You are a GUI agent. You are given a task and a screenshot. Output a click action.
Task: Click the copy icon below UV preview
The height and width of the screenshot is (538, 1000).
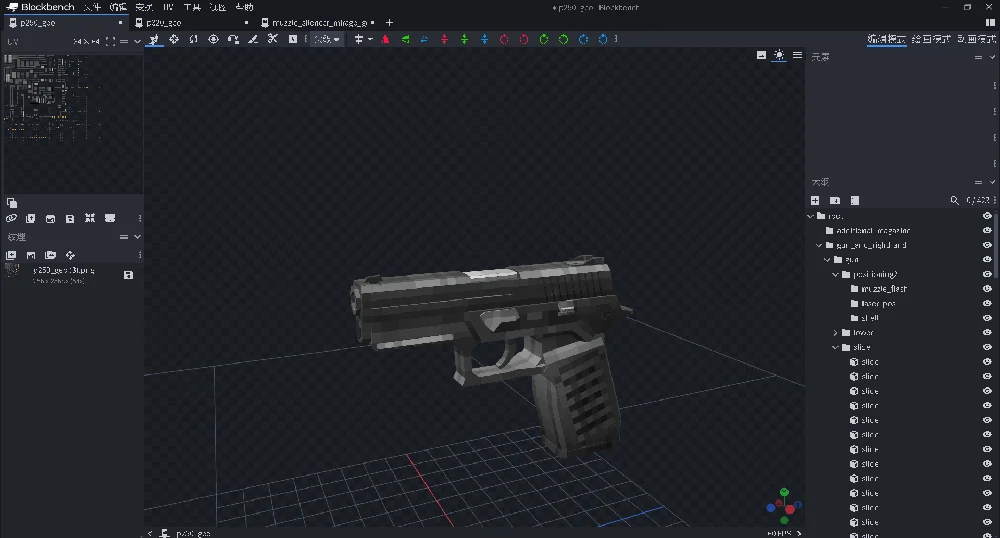pos(11,203)
